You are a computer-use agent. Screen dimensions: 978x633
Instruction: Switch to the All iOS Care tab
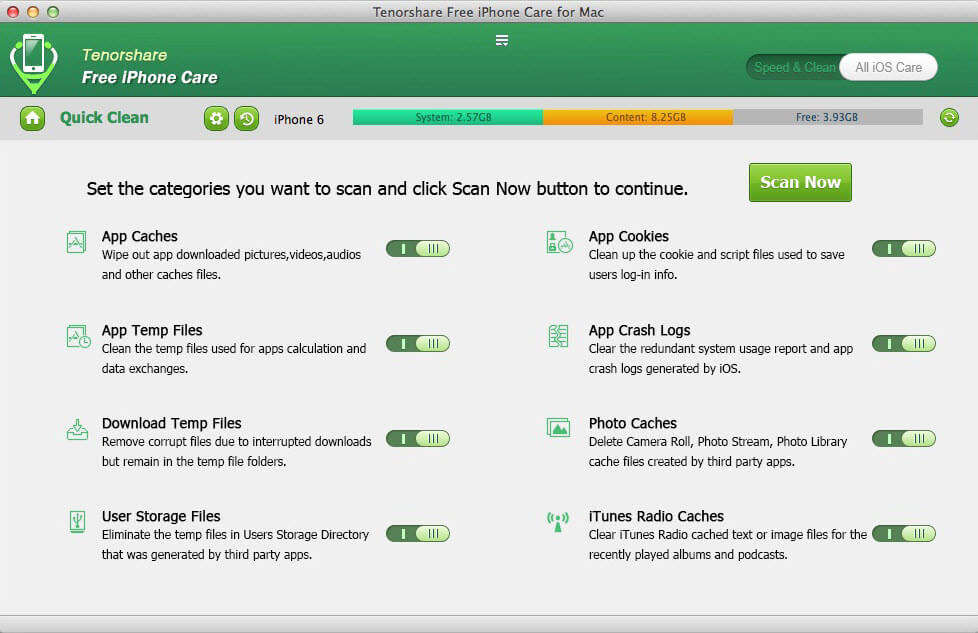tap(888, 67)
